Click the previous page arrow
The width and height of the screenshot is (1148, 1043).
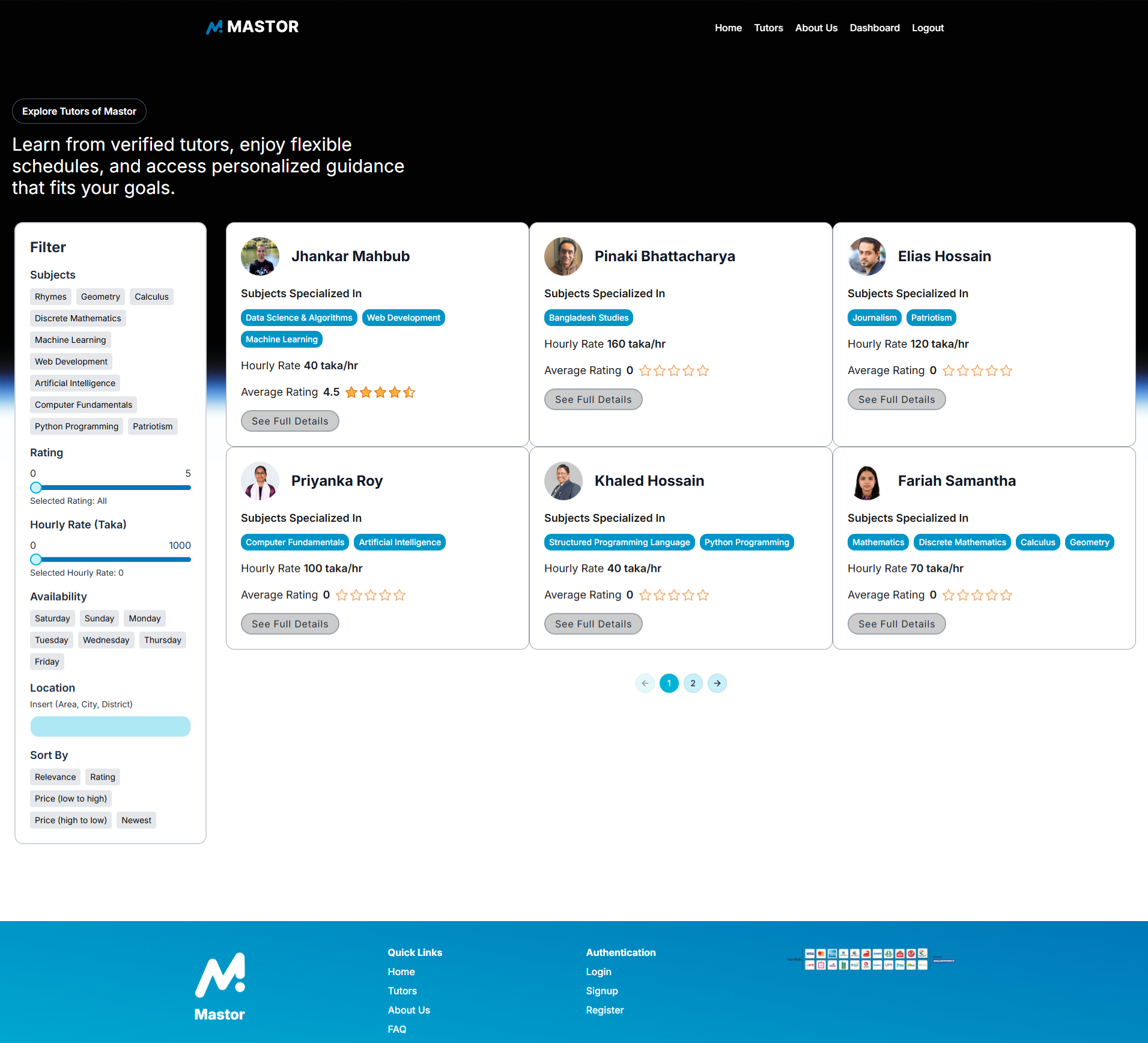(645, 683)
